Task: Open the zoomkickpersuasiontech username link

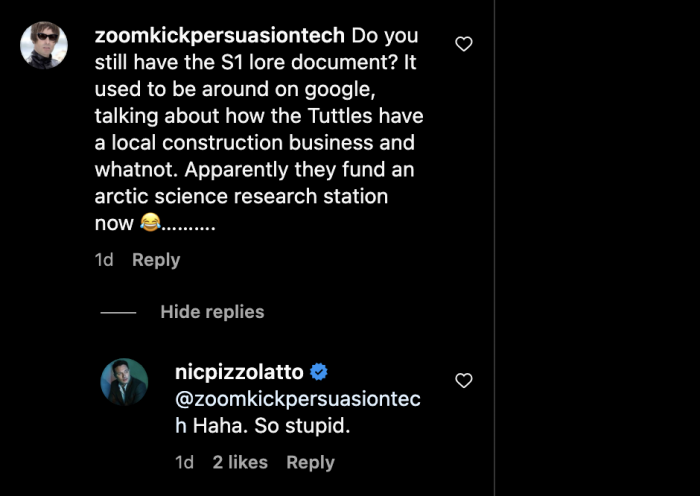Action: (220, 36)
